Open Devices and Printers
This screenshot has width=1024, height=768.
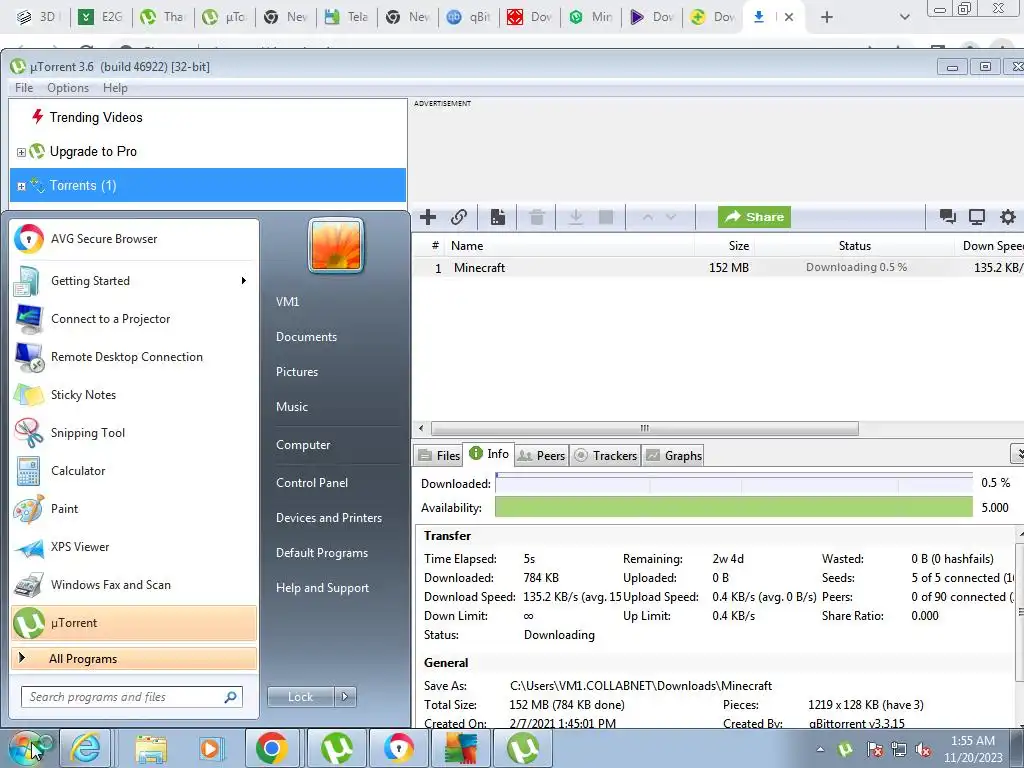click(x=328, y=518)
